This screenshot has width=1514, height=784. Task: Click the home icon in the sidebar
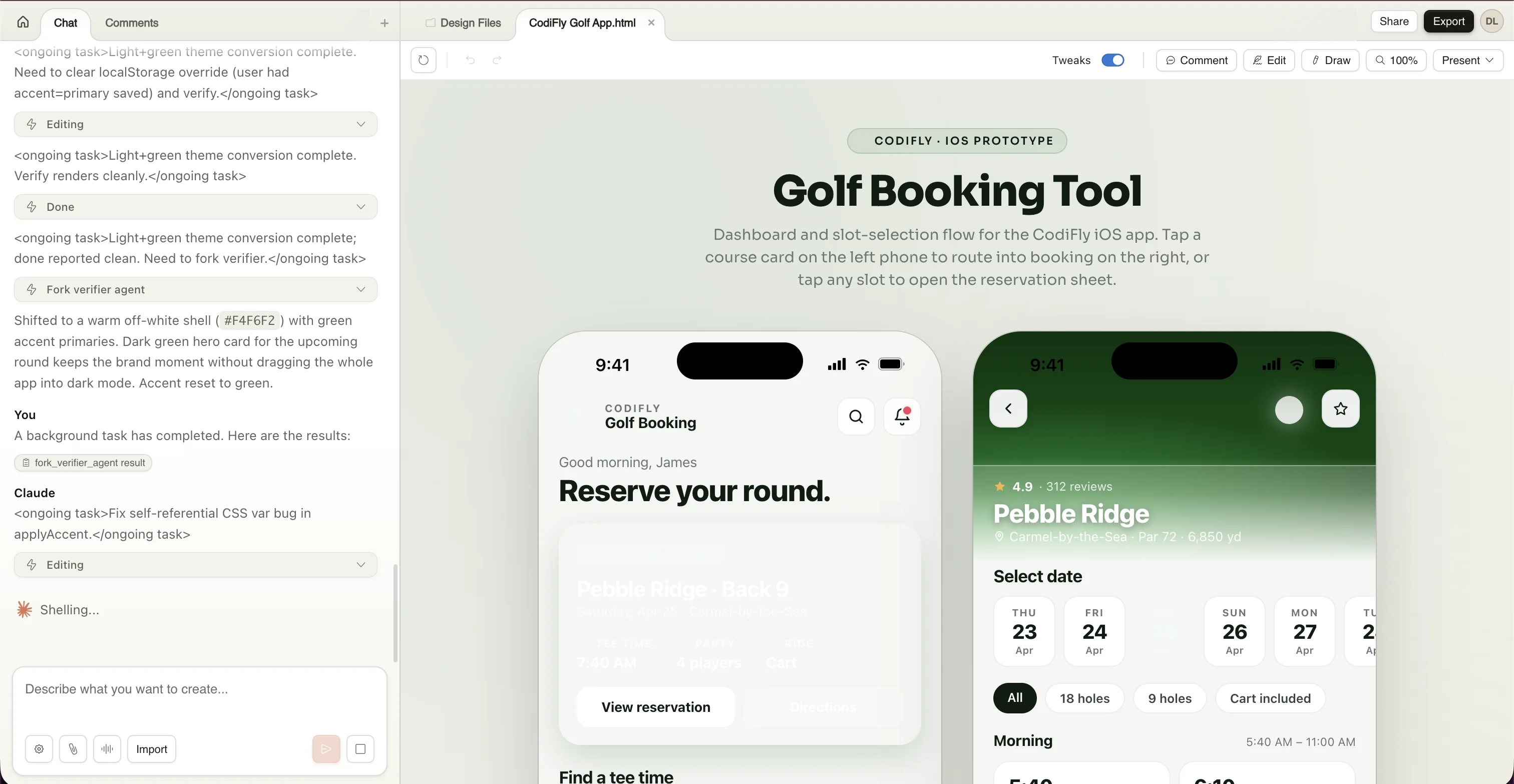coord(23,22)
